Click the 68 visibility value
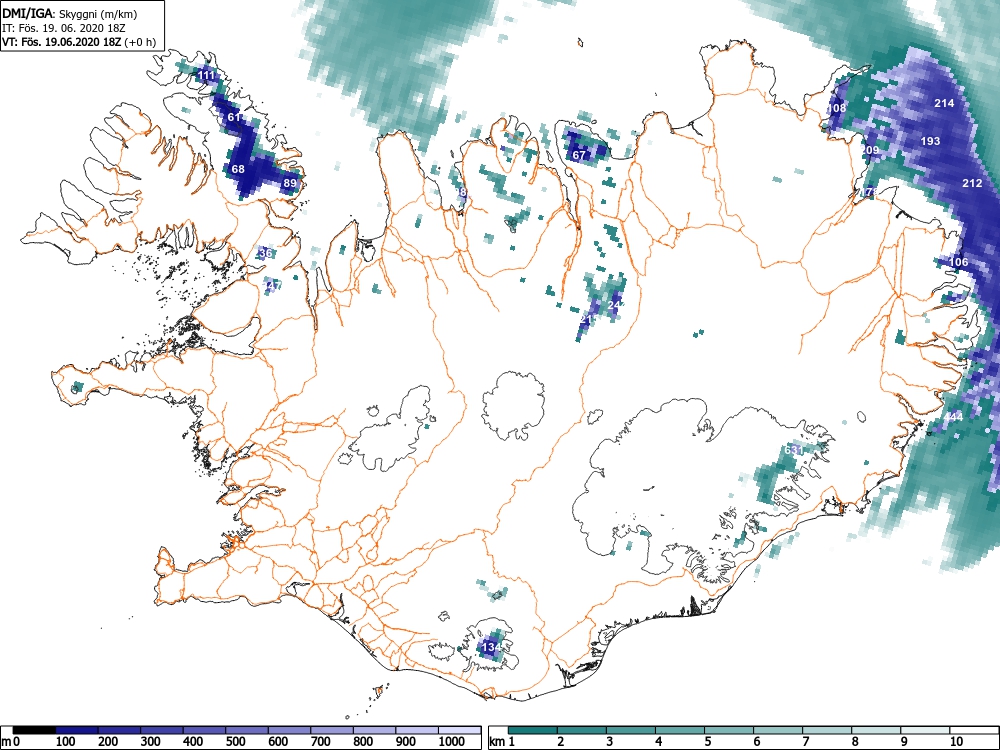Viewport: 1000px width, 750px height. tap(238, 169)
